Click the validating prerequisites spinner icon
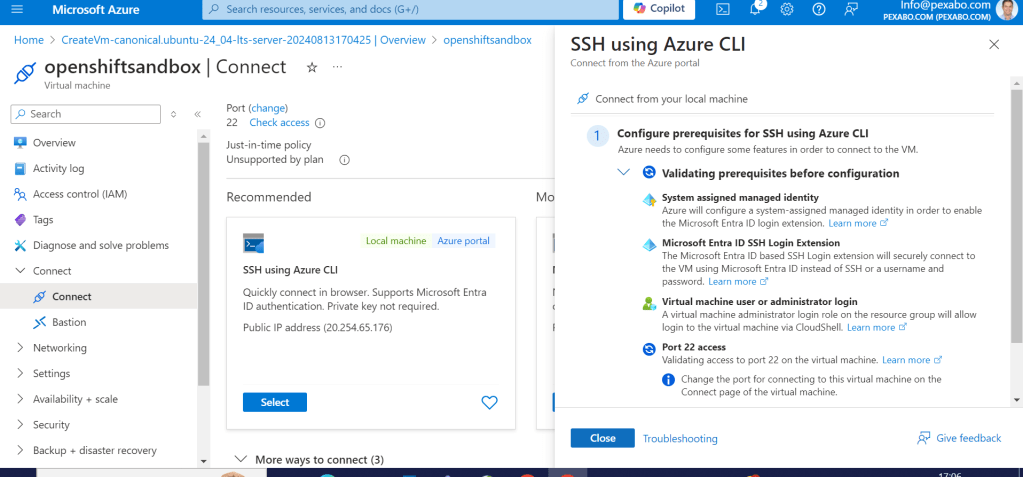The image size is (1023, 477). click(649, 173)
